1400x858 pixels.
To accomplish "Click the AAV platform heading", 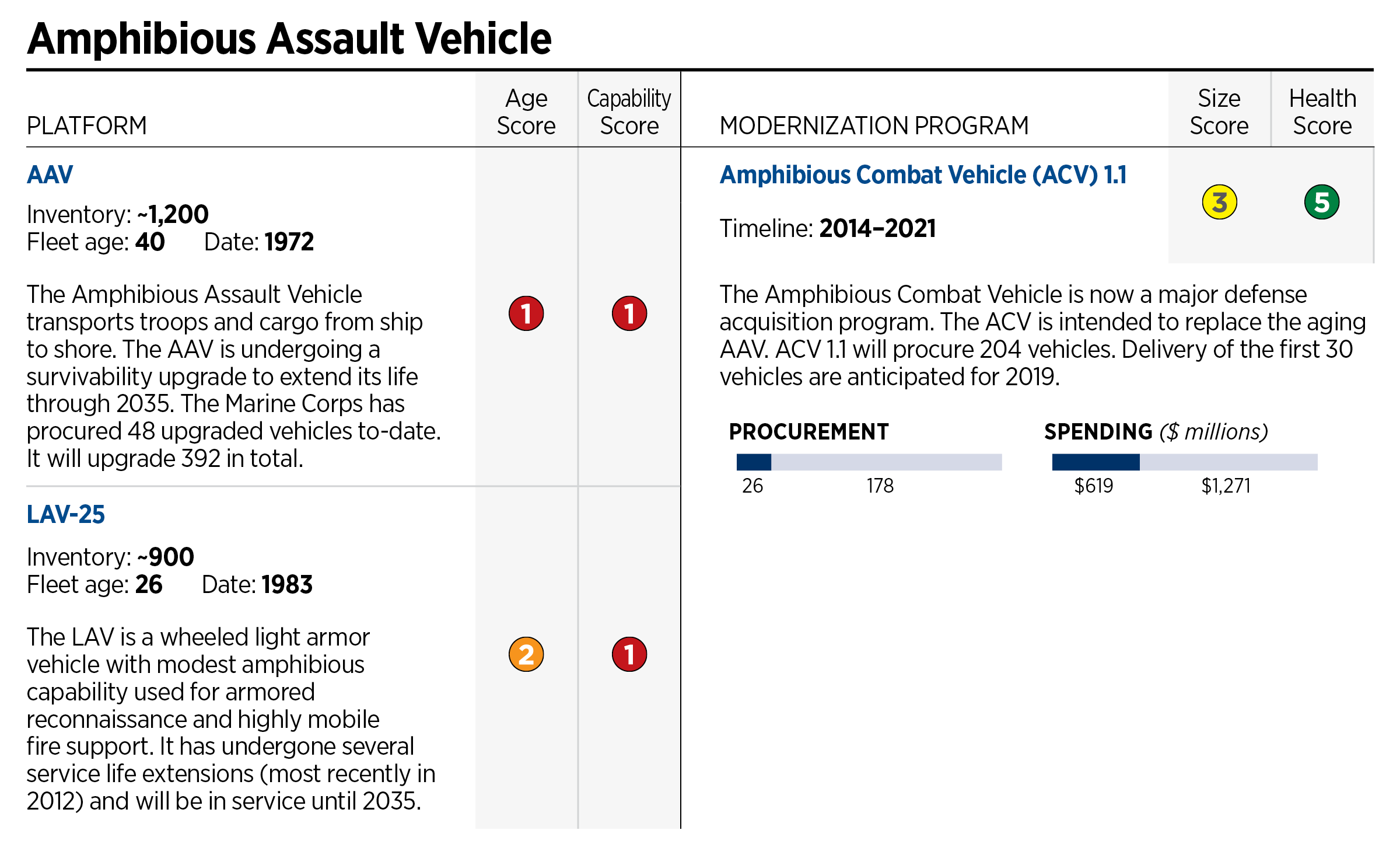I will click(x=50, y=175).
